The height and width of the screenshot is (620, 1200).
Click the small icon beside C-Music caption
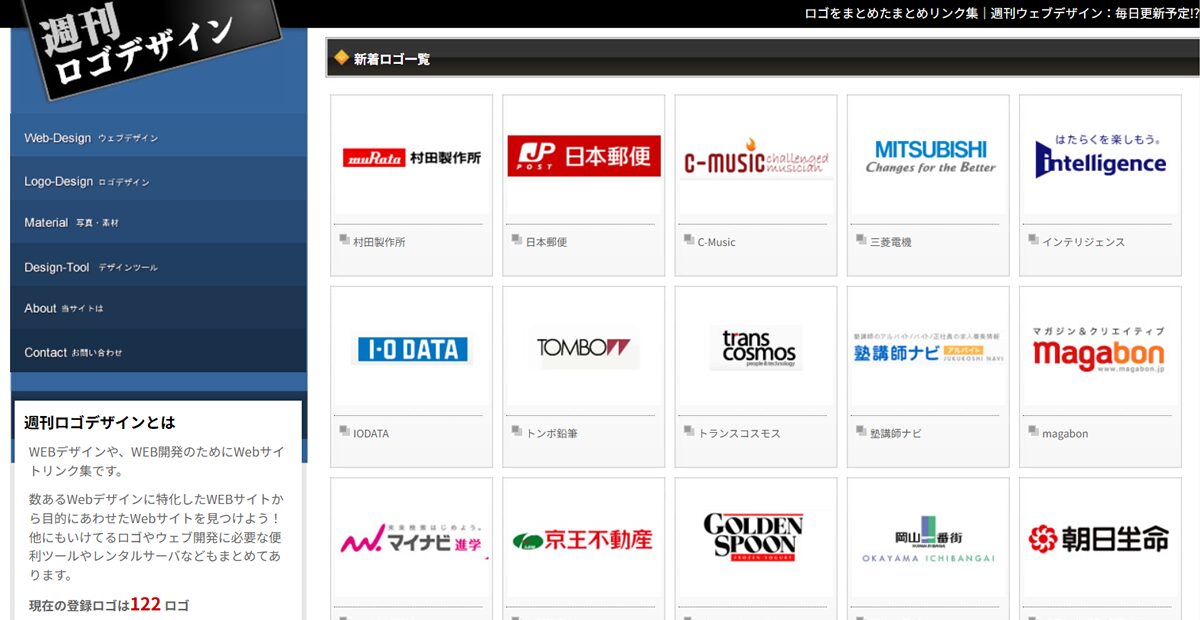click(689, 240)
